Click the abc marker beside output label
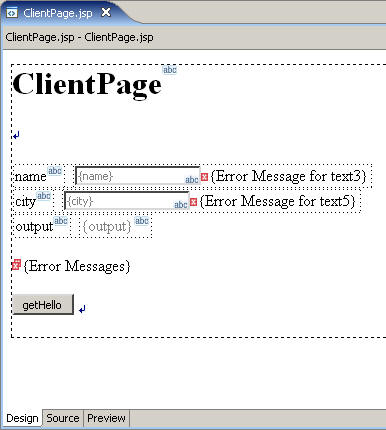The width and height of the screenshot is (386, 430). (x=61, y=221)
